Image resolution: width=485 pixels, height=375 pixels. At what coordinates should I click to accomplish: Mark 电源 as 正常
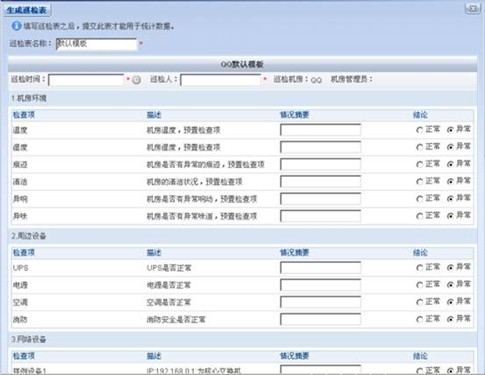click(x=420, y=285)
